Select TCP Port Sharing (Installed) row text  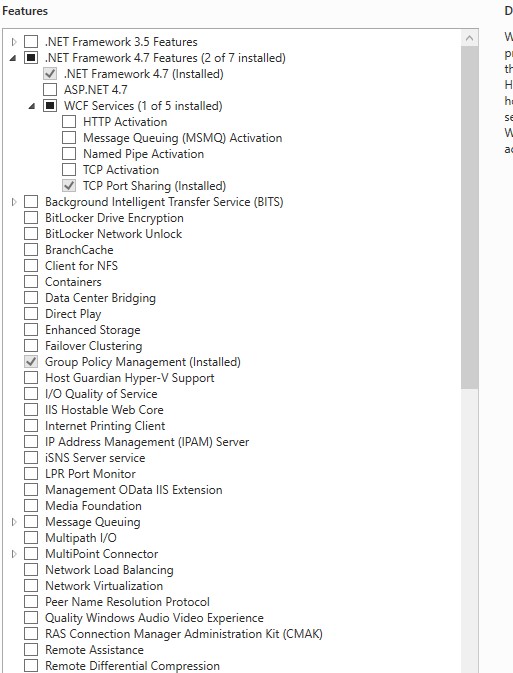pos(155,186)
